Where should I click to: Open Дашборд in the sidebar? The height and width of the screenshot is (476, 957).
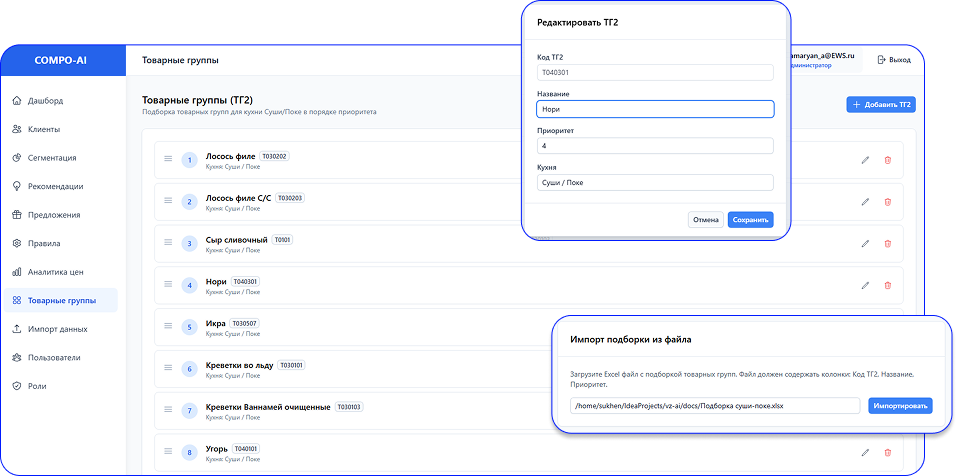[45, 101]
